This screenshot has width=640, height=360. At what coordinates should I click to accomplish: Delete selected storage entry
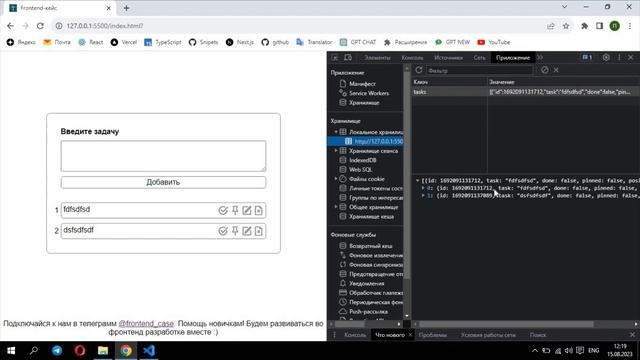click(x=556, y=70)
